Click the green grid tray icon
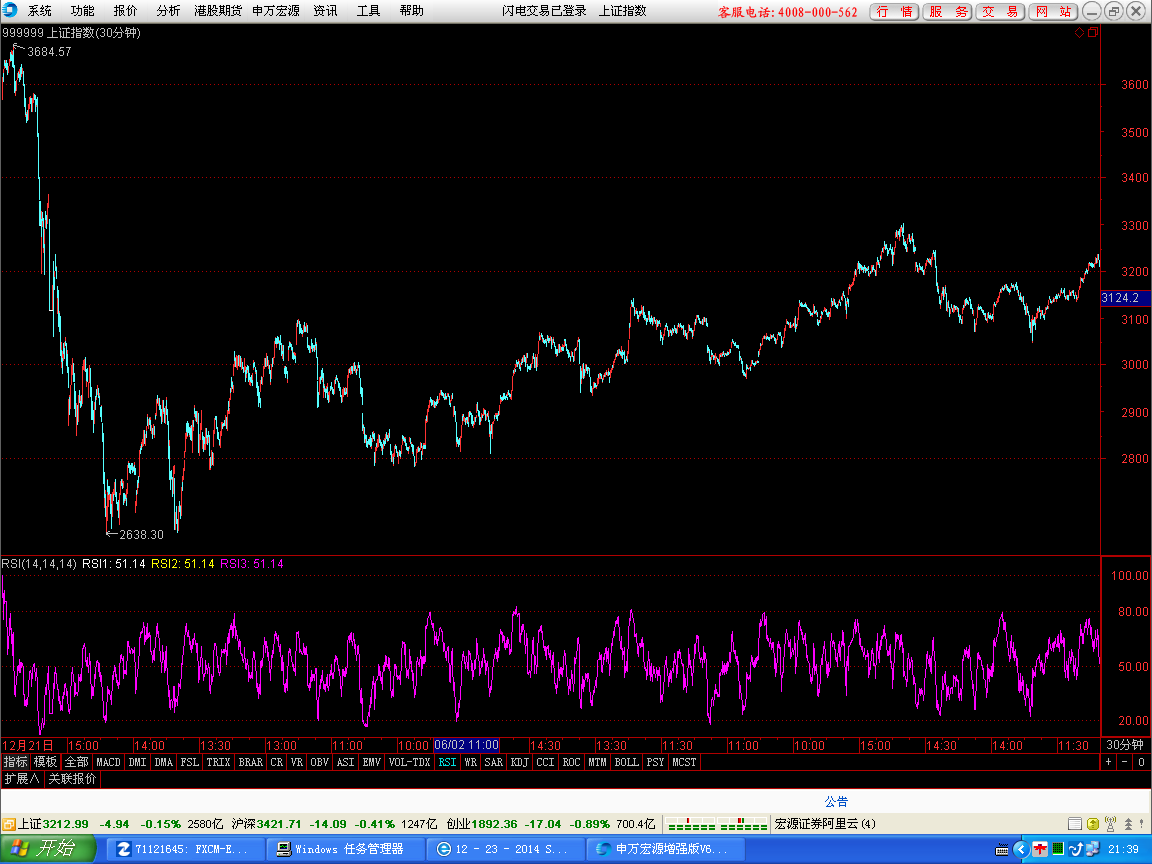 coord(1058,849)
